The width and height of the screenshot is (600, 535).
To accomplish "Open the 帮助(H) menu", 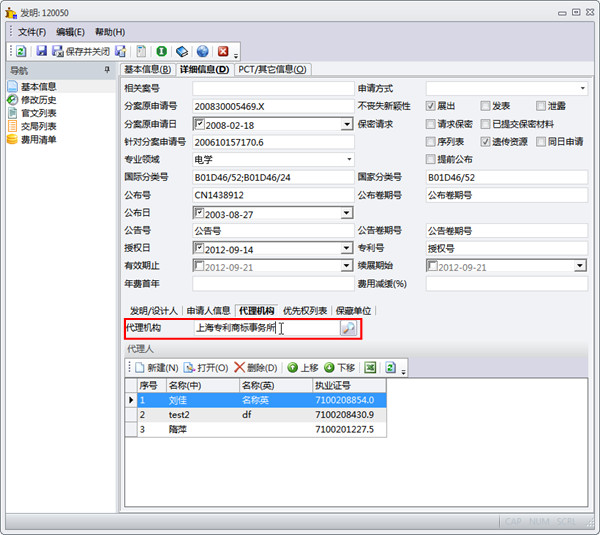I will [110, 32].
